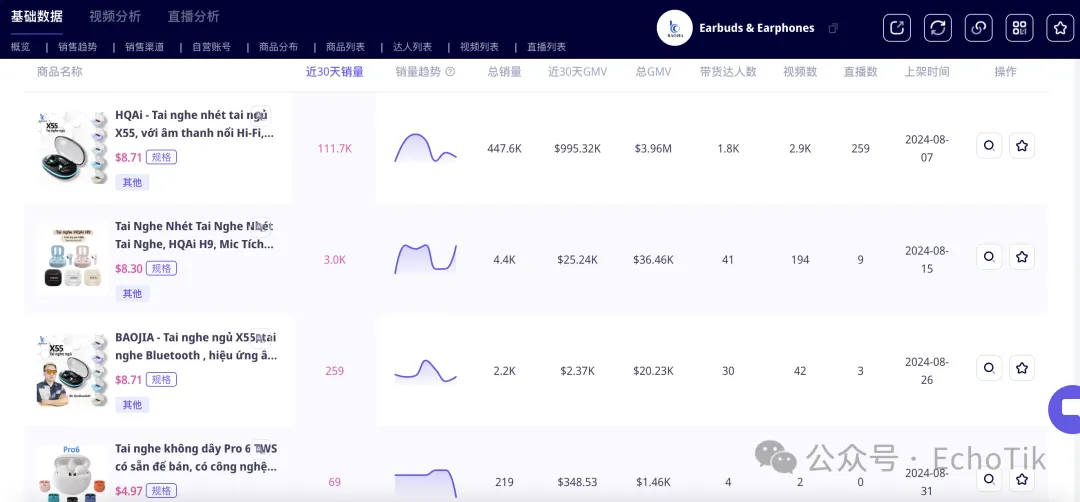Click the export/share icon in header
Screen dimensions: 1080x502
897,27
